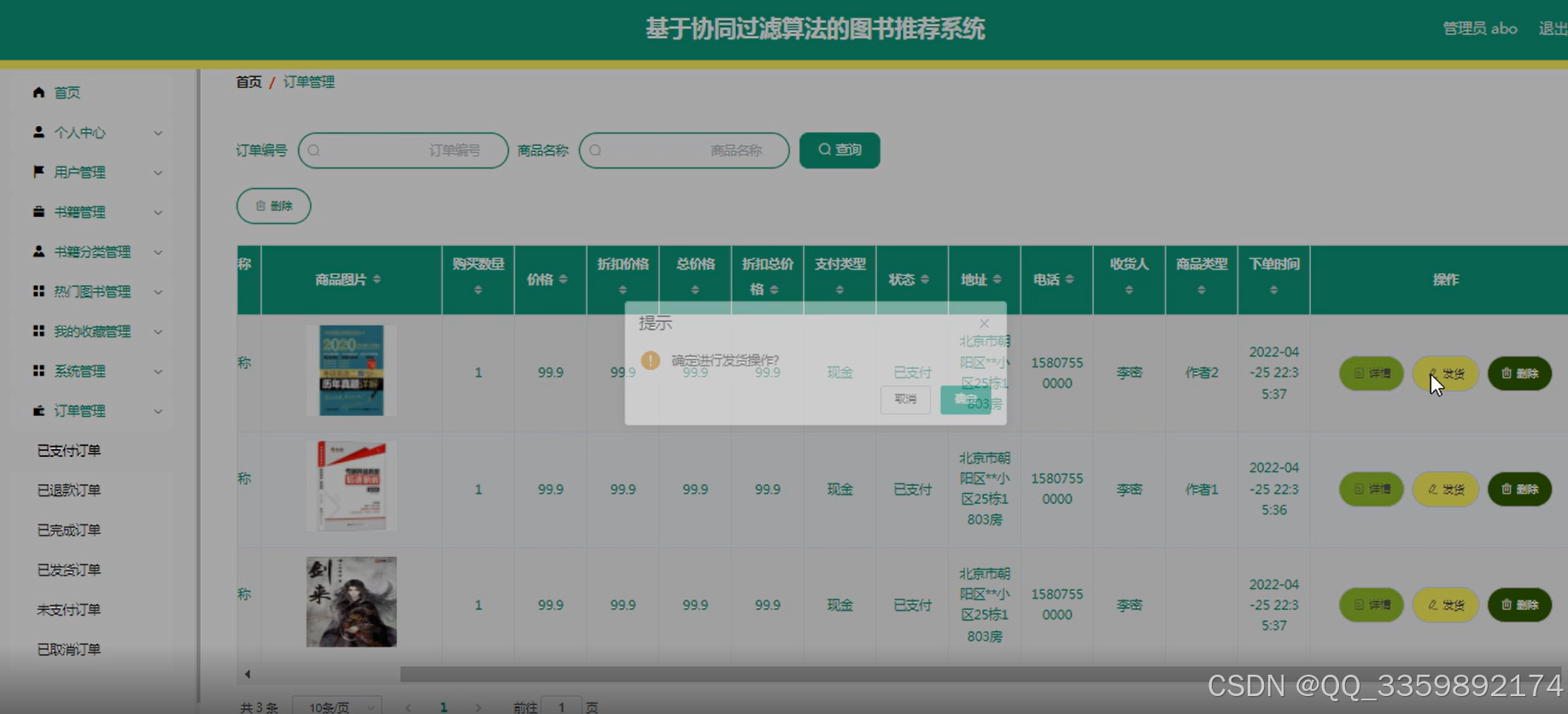
Task: Sort by 商品类型 column arrows
Action: (x=1202, y=290)
